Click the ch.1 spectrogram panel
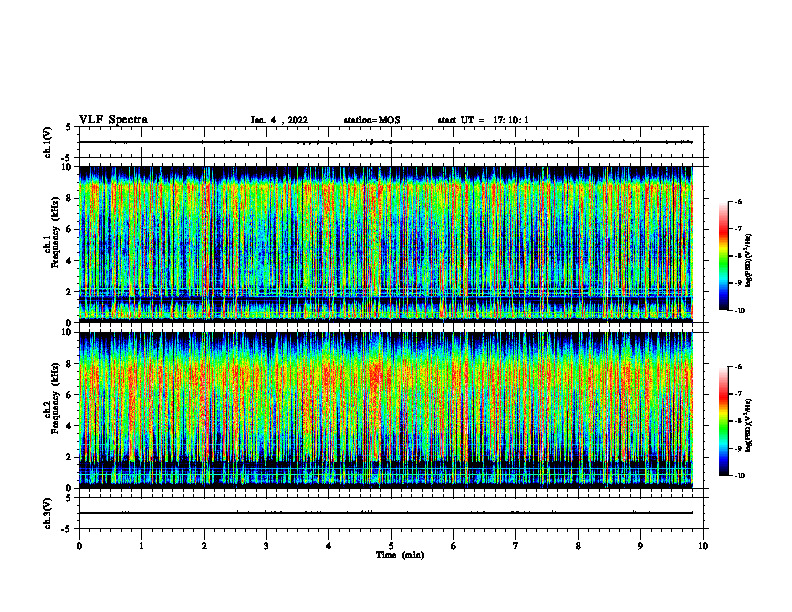 click(x=386, y=244)
